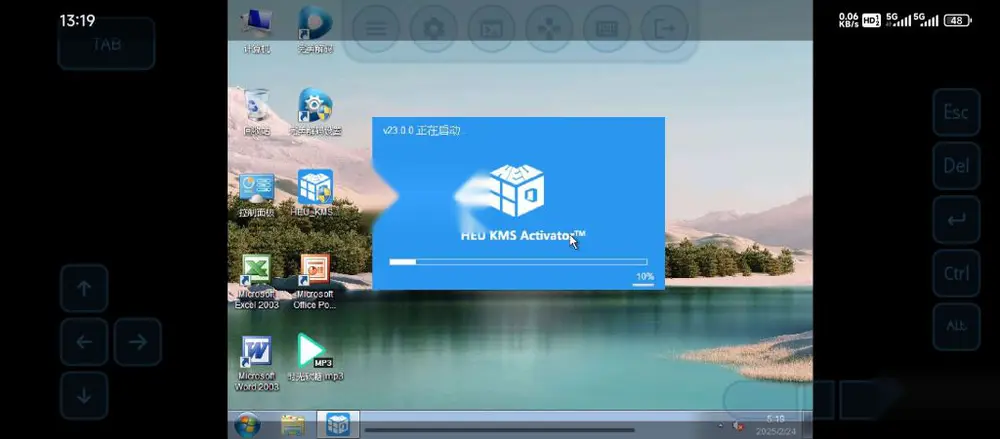Tap the overlay terminal console button
This screenshot has width=1000, height=439.
[491, 29]
